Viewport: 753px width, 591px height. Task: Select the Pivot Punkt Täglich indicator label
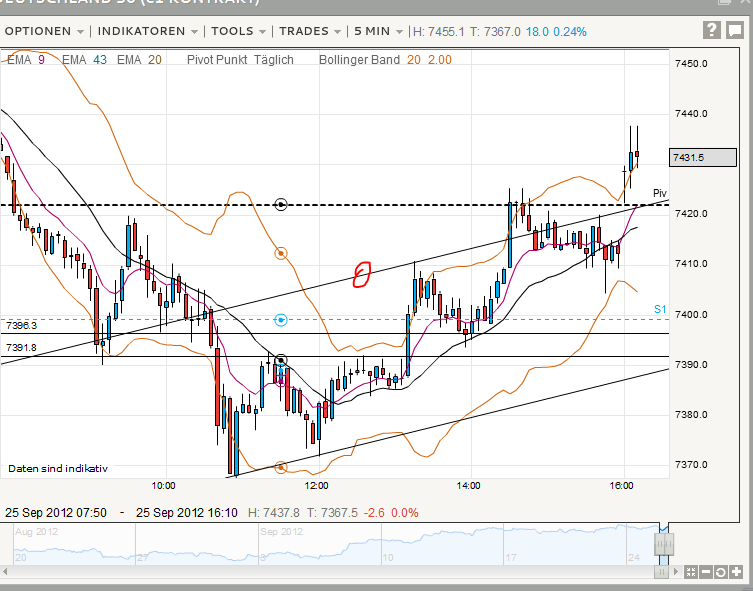[x=240, y=60]
